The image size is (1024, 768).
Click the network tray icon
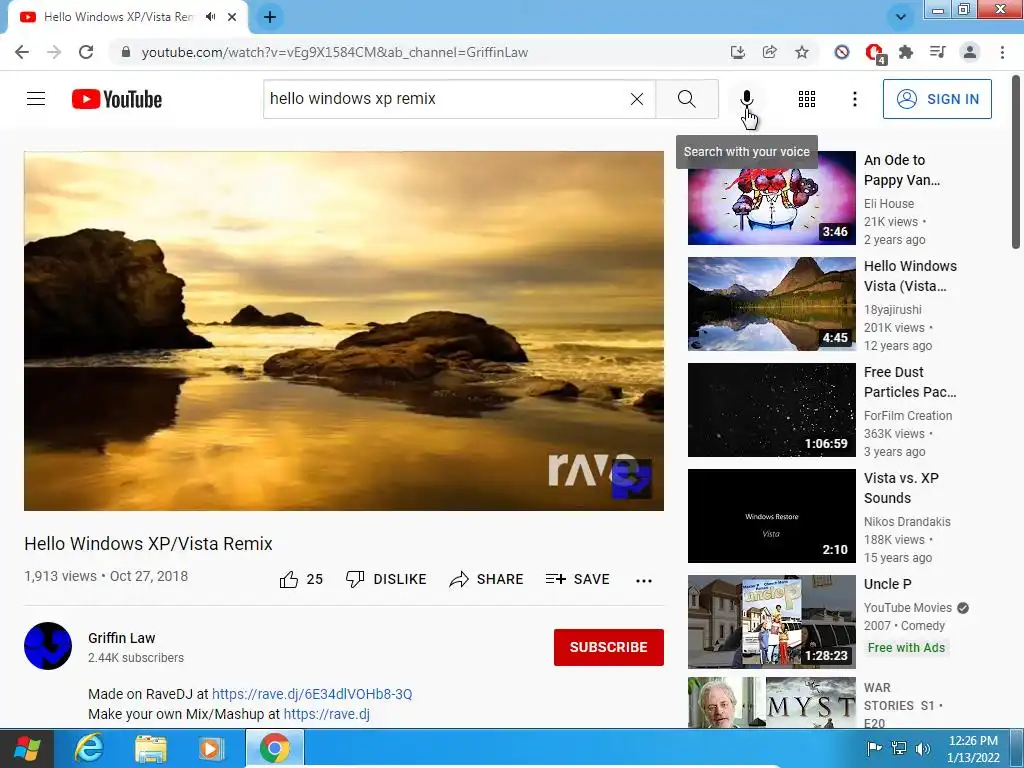(x=899, y=748)
